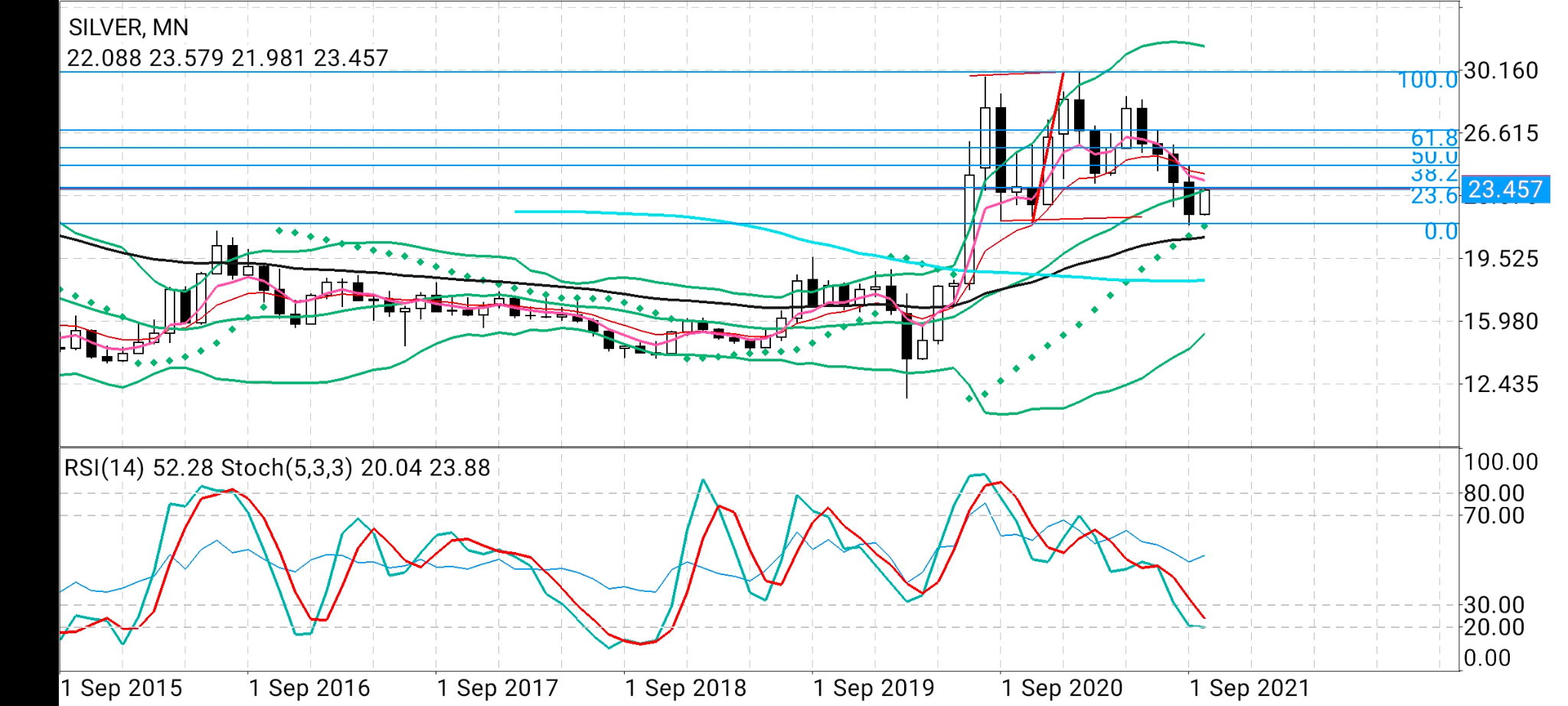Viewport: 1568px width, 706px height.
Task: Click the 30.160 price axis label
Action: click(x=1501, y=70)
